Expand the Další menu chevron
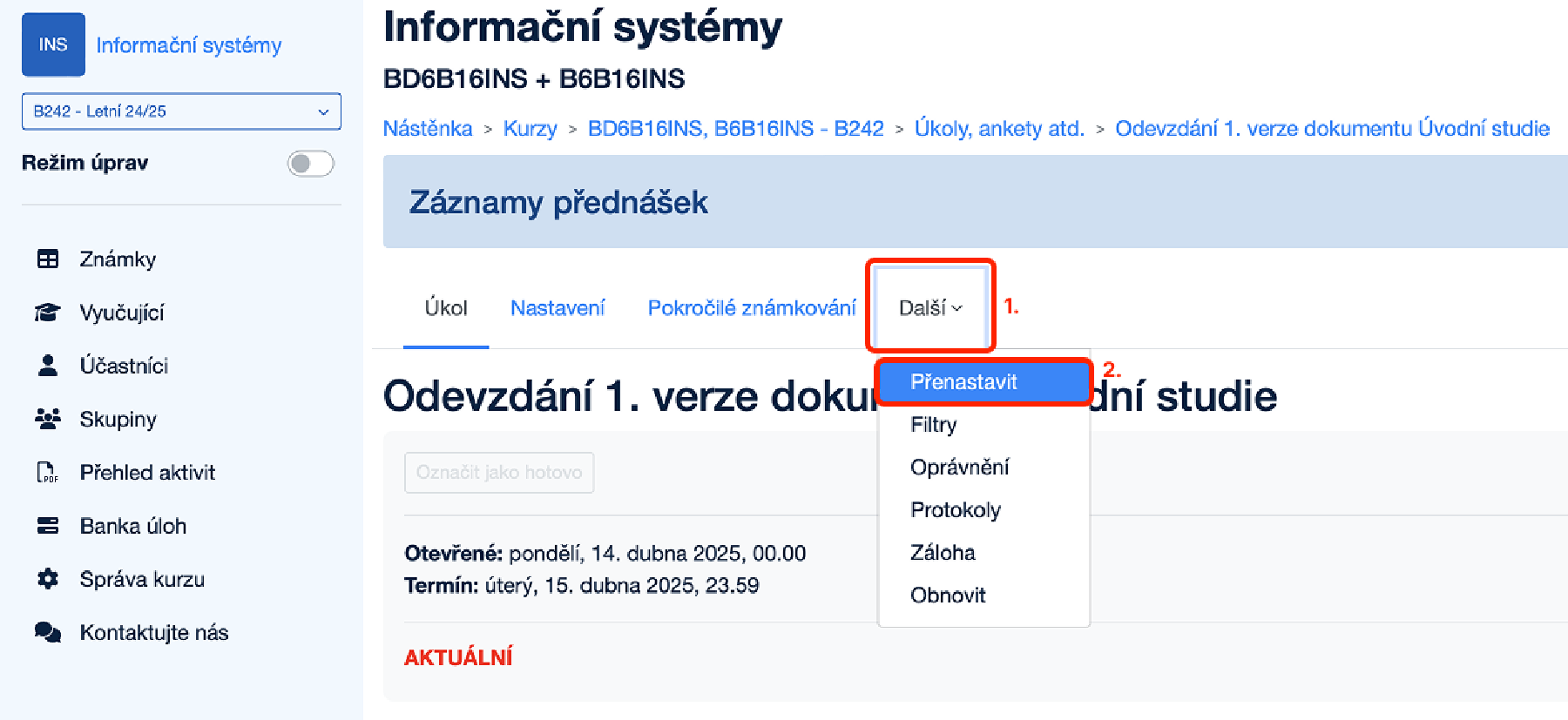The image size is (1568, 720). click(957, 307)
